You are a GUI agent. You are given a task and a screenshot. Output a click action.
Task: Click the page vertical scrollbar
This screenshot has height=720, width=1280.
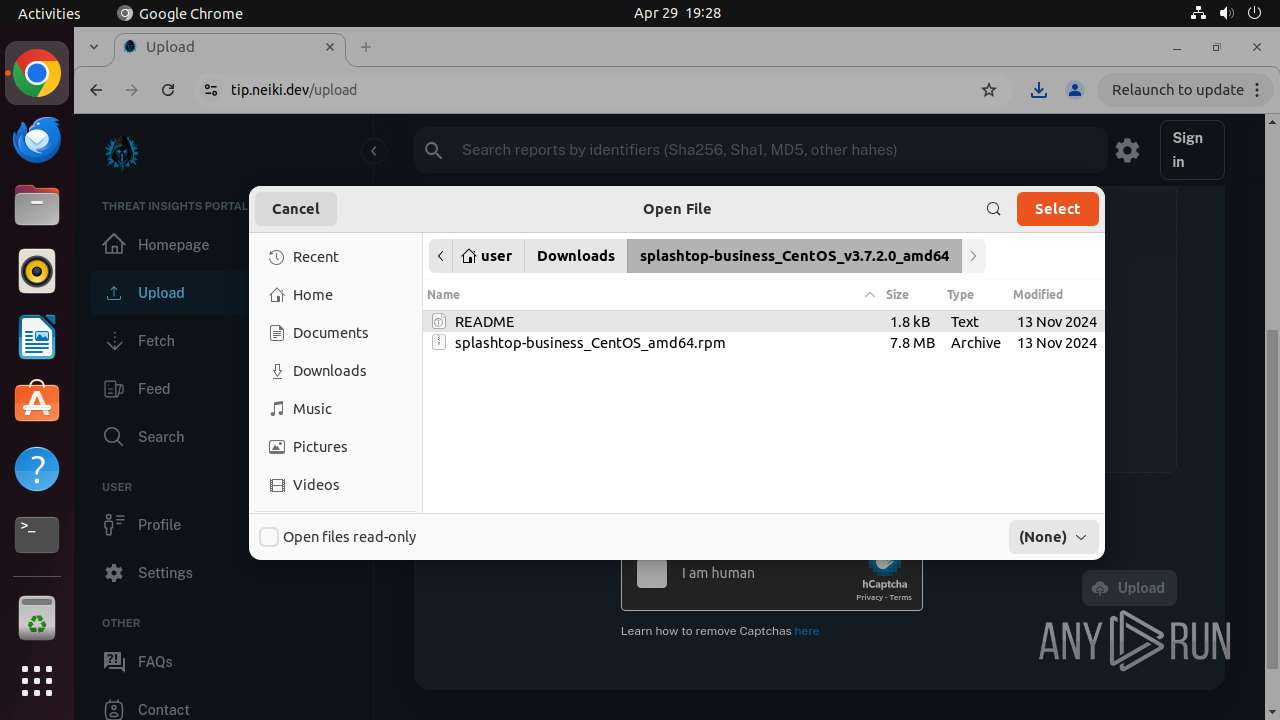(1272, 500)
